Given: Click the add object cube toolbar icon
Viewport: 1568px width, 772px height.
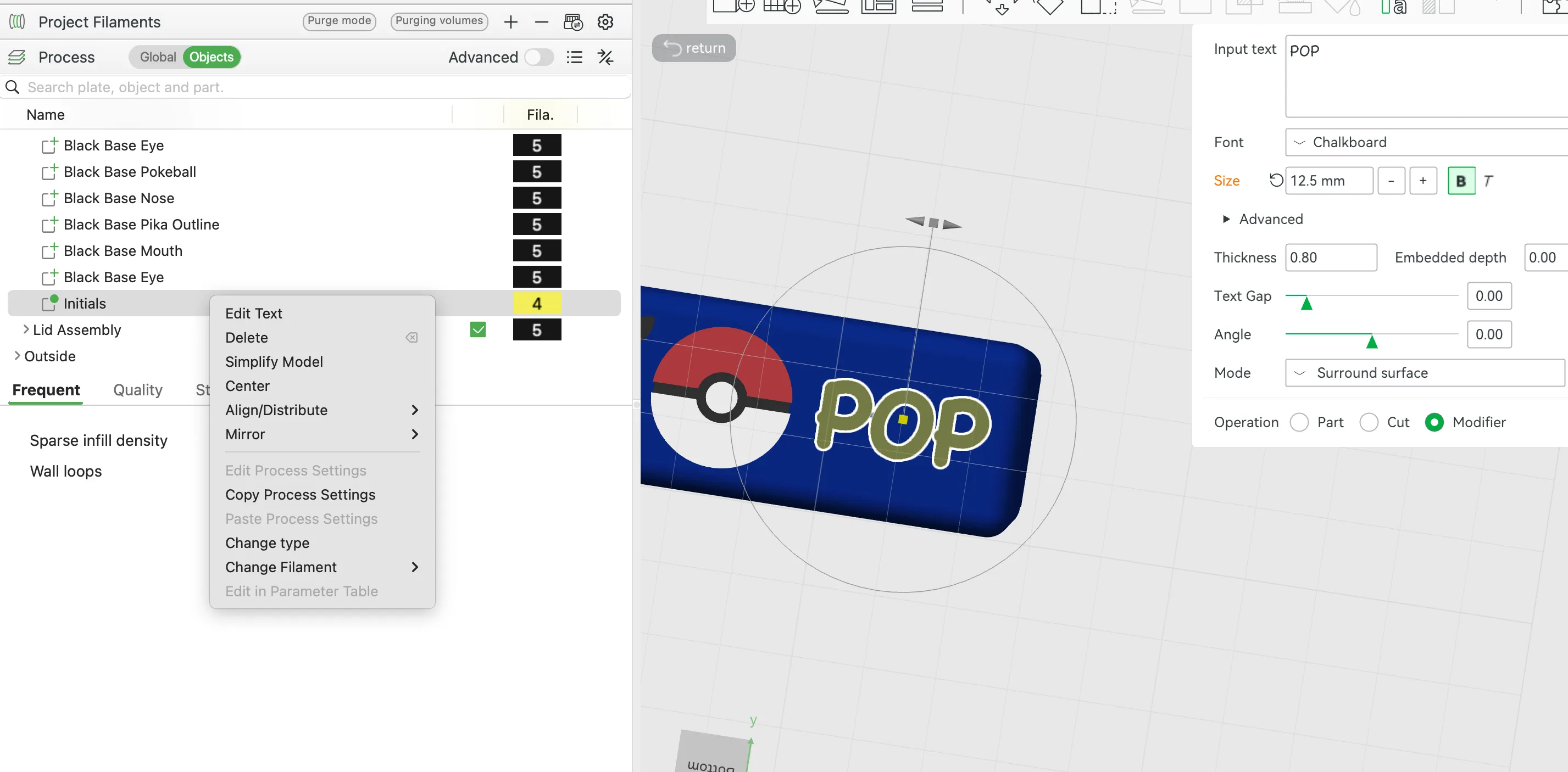Looking at the screenshot, I should (733, 6).
